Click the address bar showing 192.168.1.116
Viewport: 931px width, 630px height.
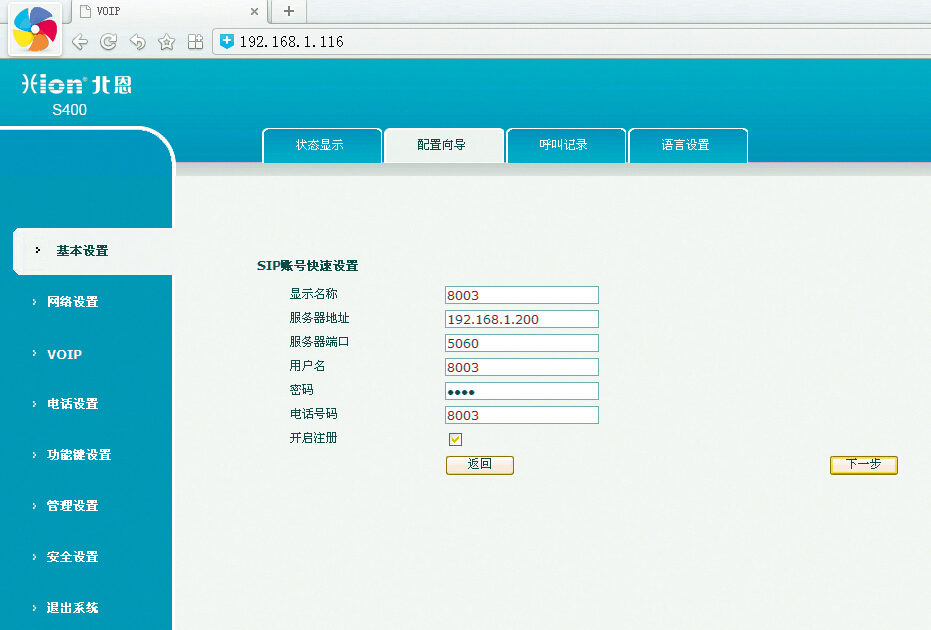(x=573, y=42)
